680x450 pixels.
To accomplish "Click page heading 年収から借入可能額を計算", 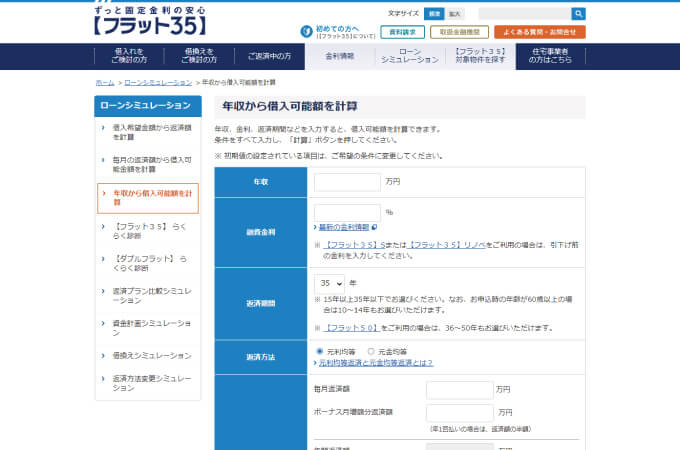I will [x=290, y=106].
